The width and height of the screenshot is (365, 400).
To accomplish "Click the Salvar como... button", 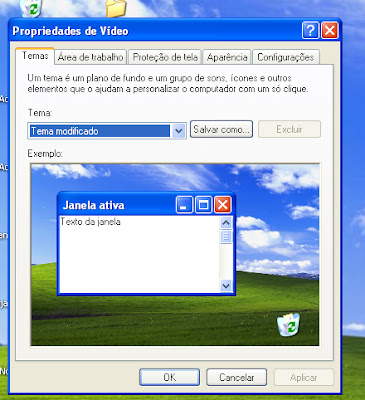I will point(221,129).
